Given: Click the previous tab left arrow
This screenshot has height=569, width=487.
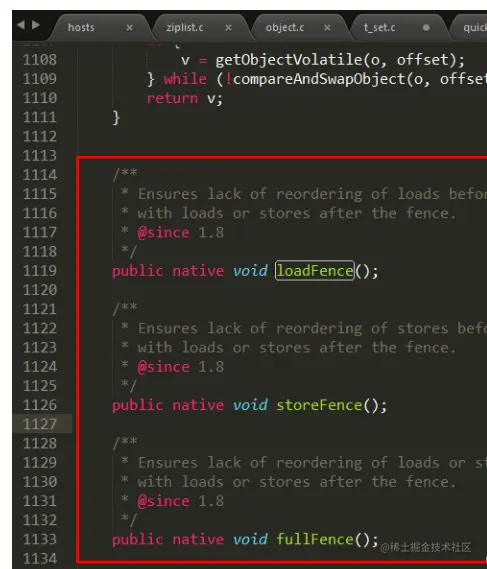Looking at the screenshot, I should [21, 25].
